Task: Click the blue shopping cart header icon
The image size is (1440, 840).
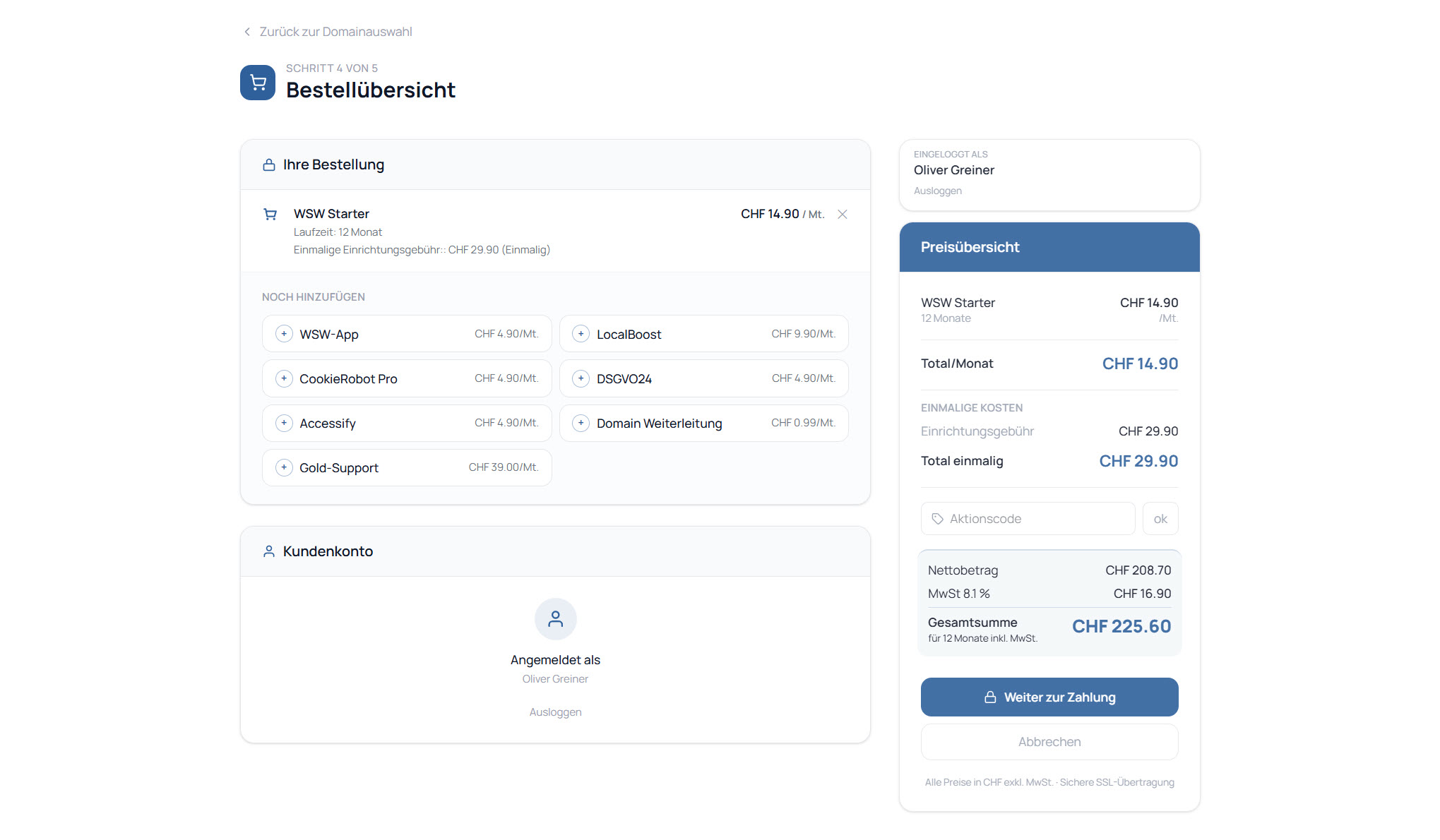Action: tap(258, 83)
